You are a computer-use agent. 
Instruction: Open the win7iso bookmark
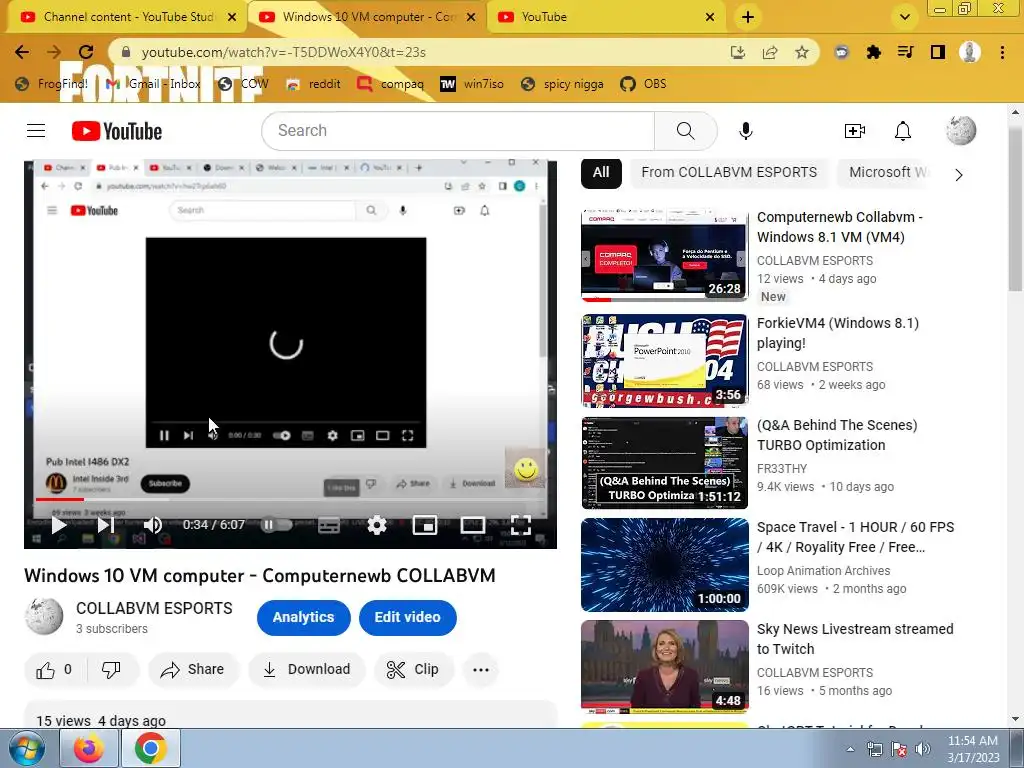coord(472,84)
